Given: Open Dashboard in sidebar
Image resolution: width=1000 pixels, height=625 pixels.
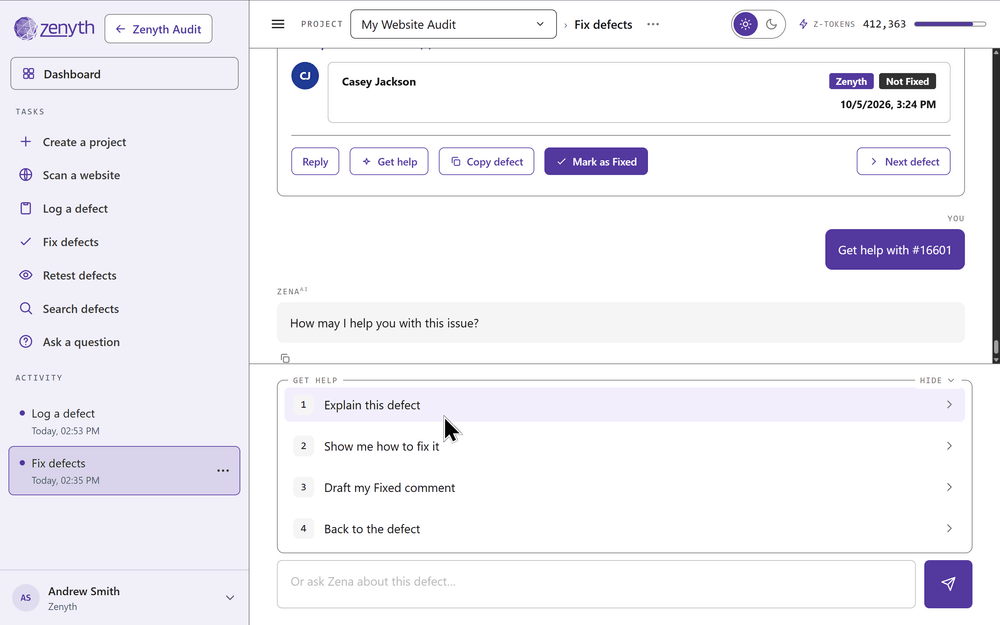Looking at the screenshot, I should 124,74.
